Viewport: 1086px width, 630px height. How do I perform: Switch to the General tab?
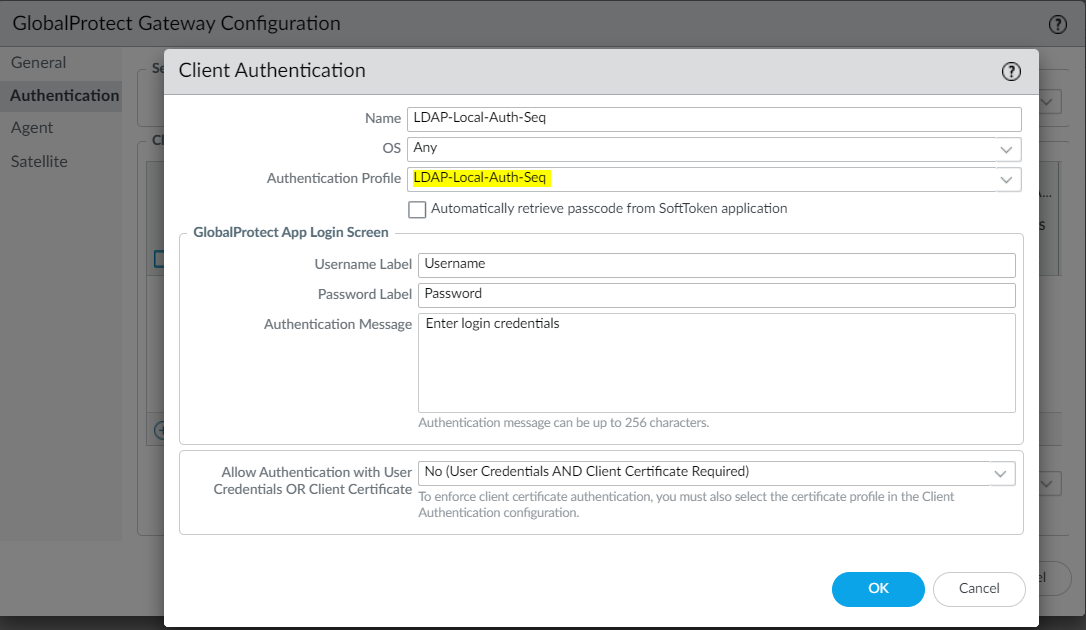tap(38, 62)
